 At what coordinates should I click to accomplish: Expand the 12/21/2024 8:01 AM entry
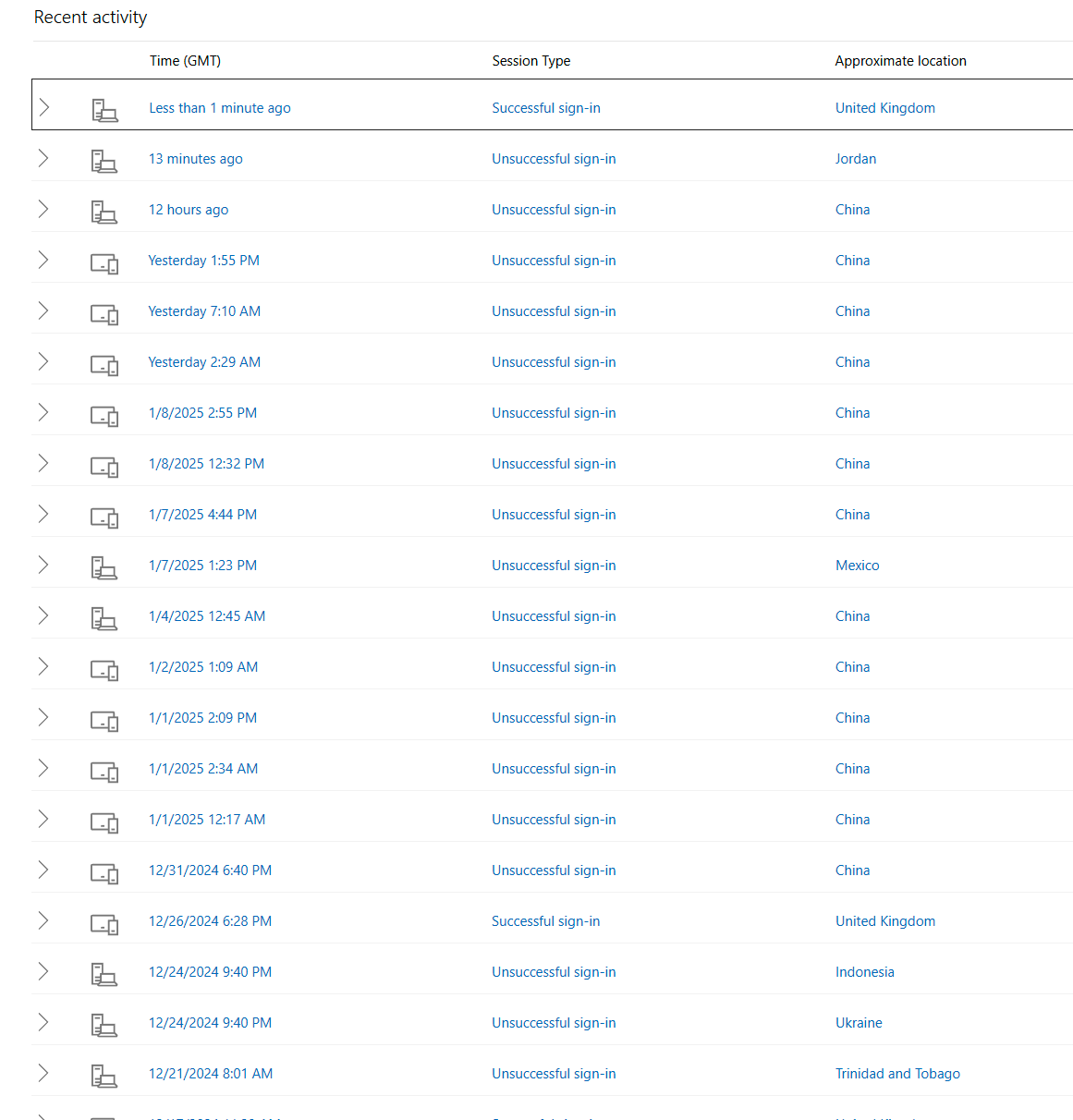[x=43, y=1073]
